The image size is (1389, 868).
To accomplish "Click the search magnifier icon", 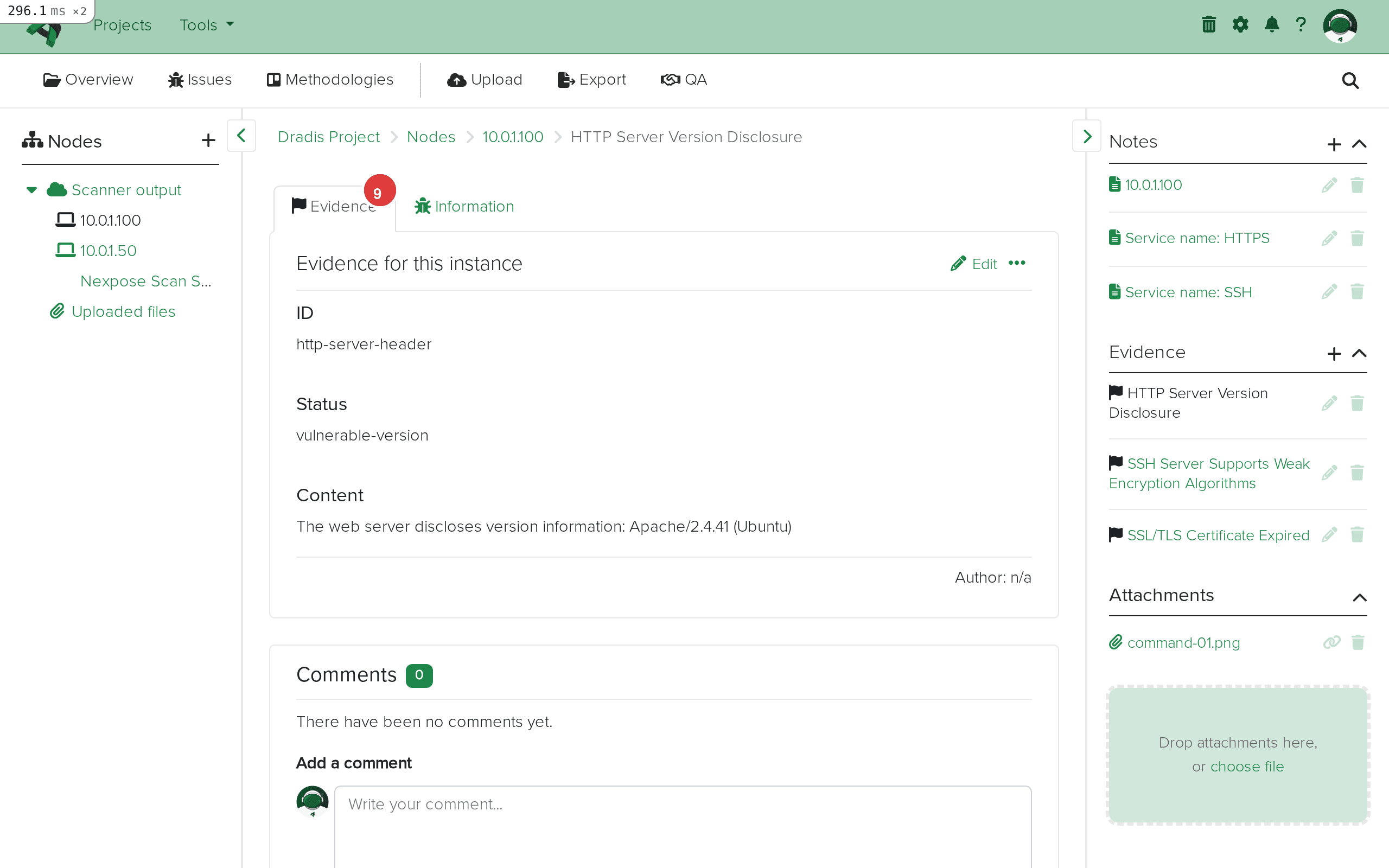I will click(1350, 80).
